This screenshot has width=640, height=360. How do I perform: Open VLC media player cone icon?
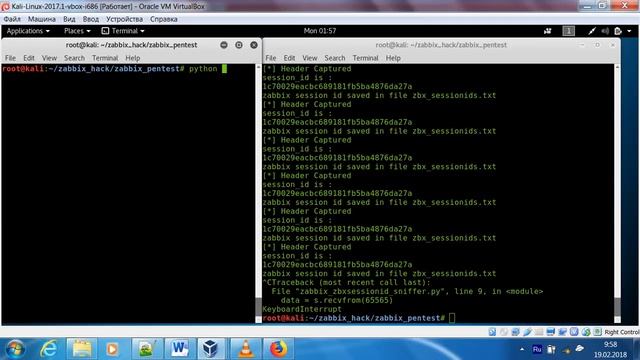click(x=245, y=349)
